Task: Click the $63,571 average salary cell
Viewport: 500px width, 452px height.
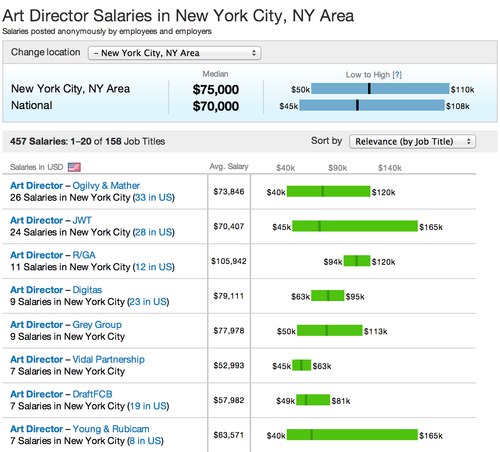Action: pyautogui.click(x=229, y=435)
